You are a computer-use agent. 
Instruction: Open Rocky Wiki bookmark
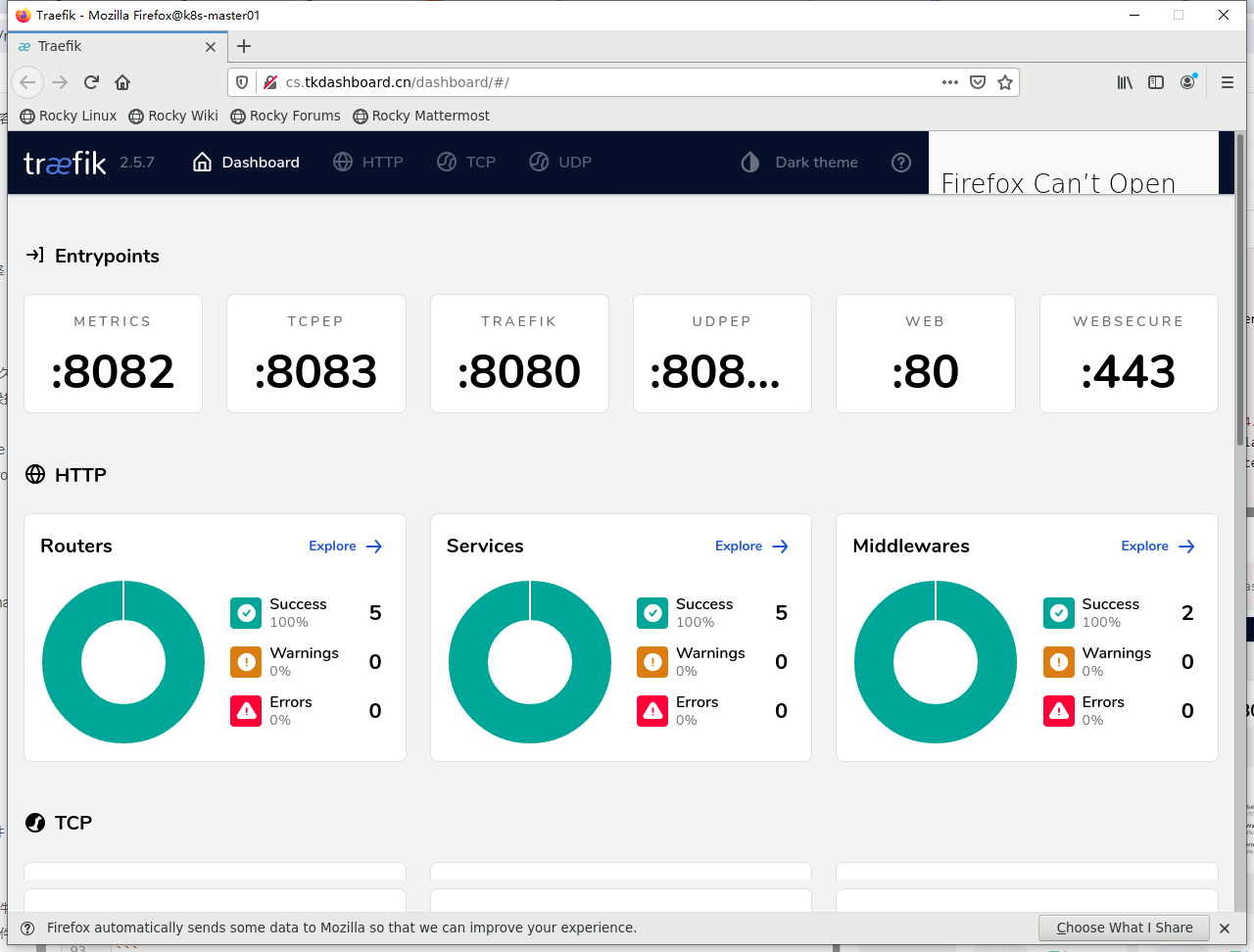[173, 116]
